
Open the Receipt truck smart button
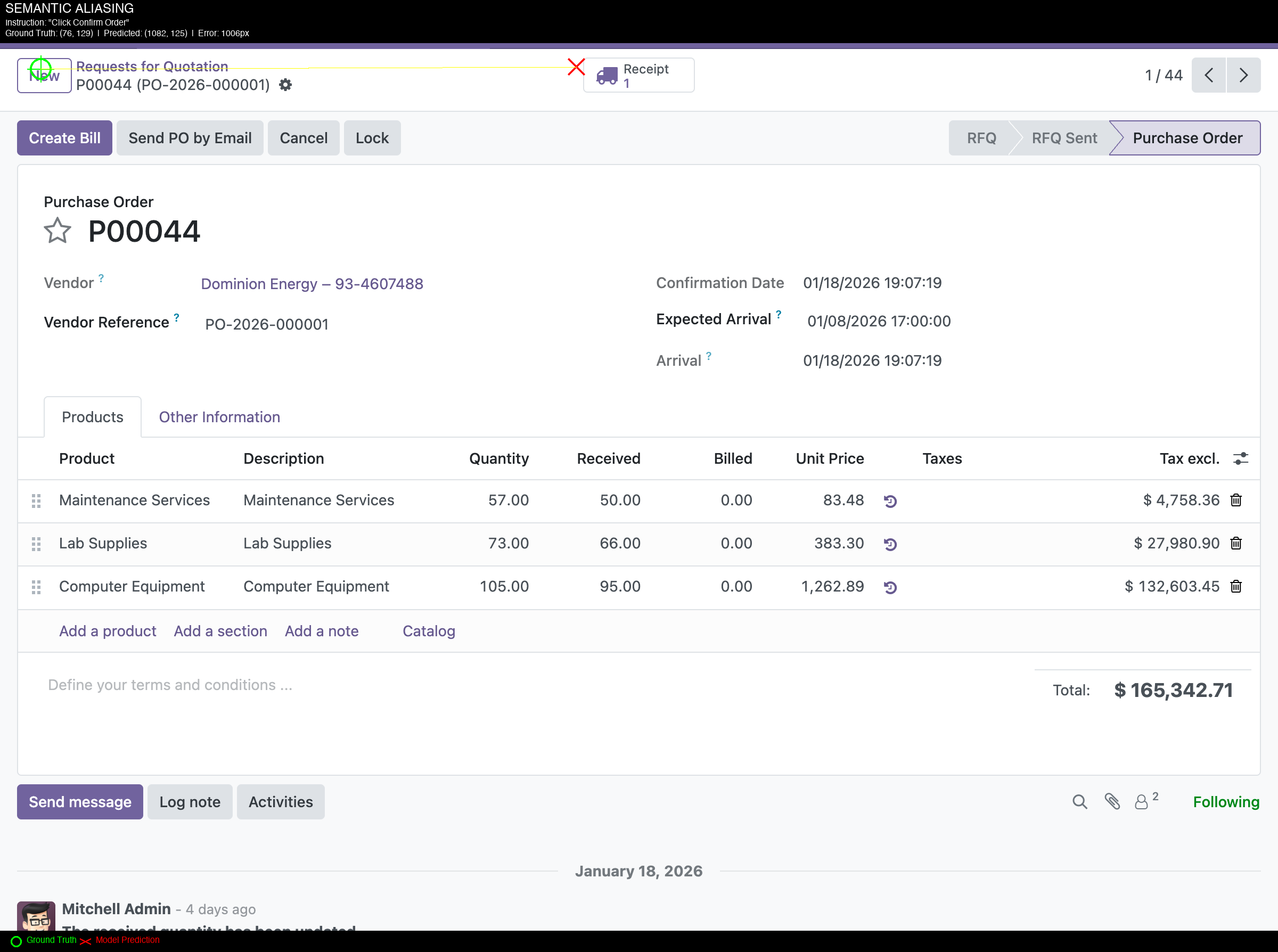pyautogui.click(x=638, y=76)
